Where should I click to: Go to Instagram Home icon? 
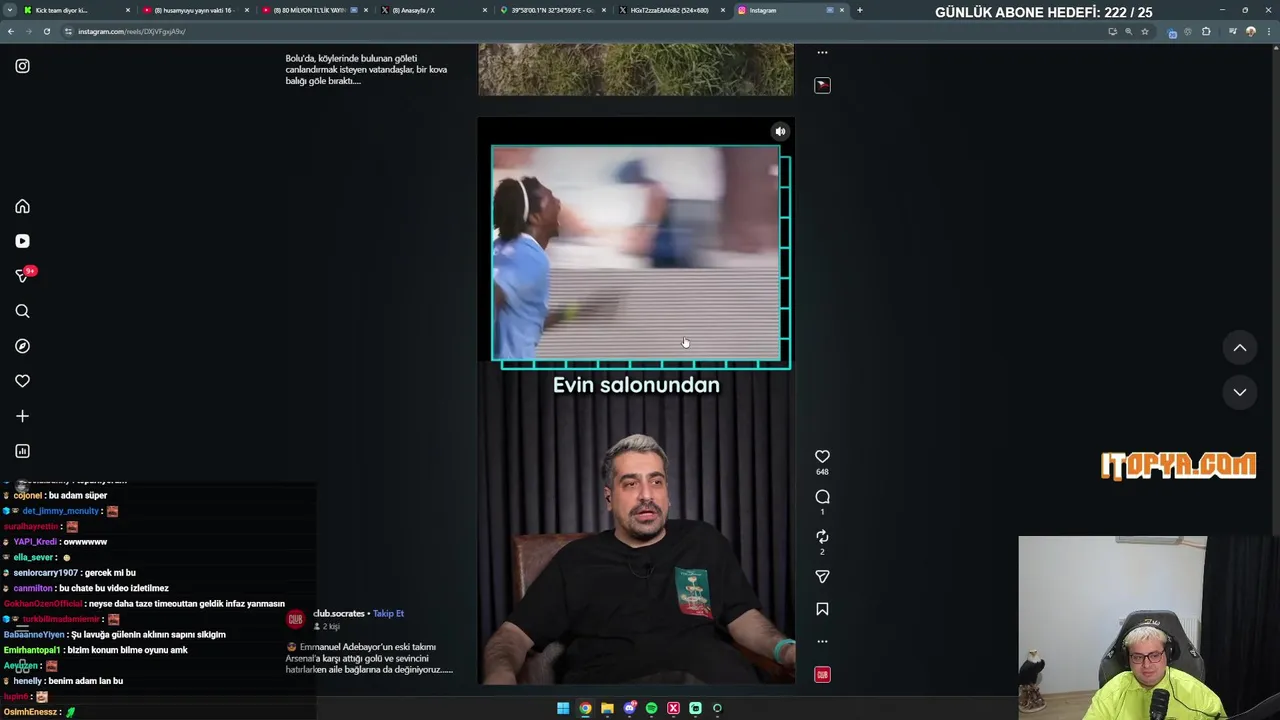click(22, 206)
